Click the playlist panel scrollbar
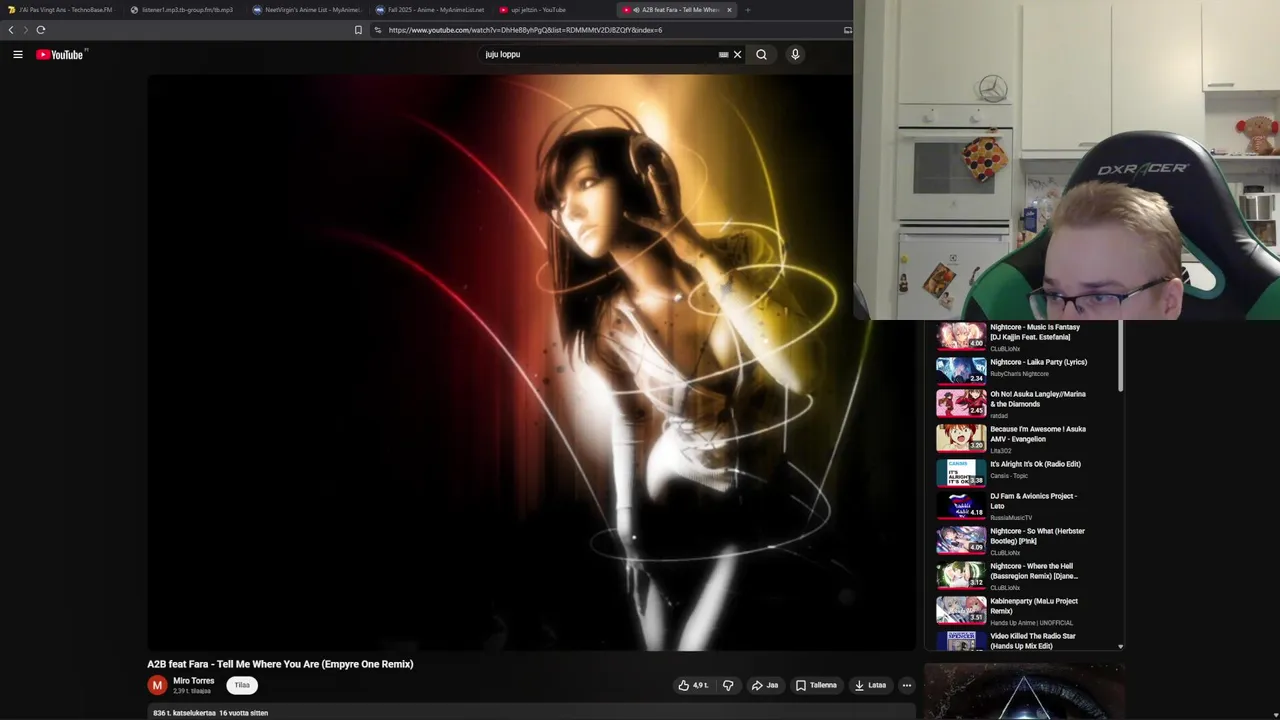This screenshot has height=720, width=1280. pos(1120,356)
